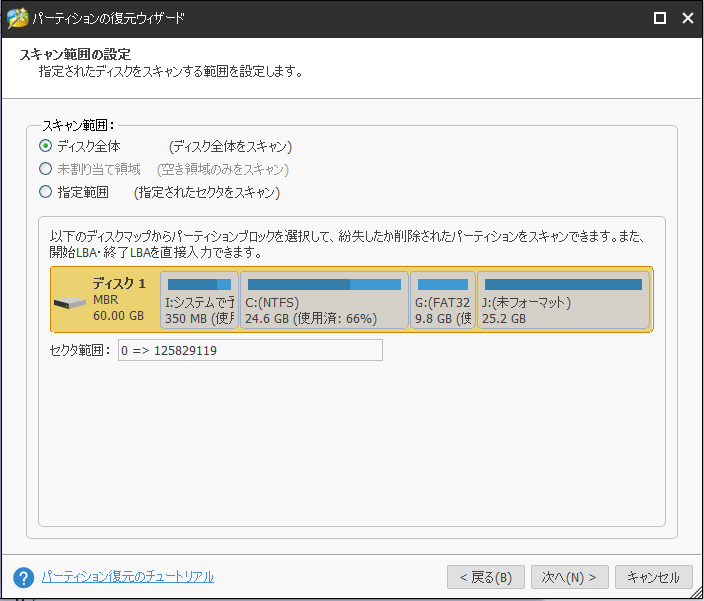Viewport: 704px width, 601px height.
Task: Click the usage bar above C:(NTFS)
Action: tap(324, 284)
